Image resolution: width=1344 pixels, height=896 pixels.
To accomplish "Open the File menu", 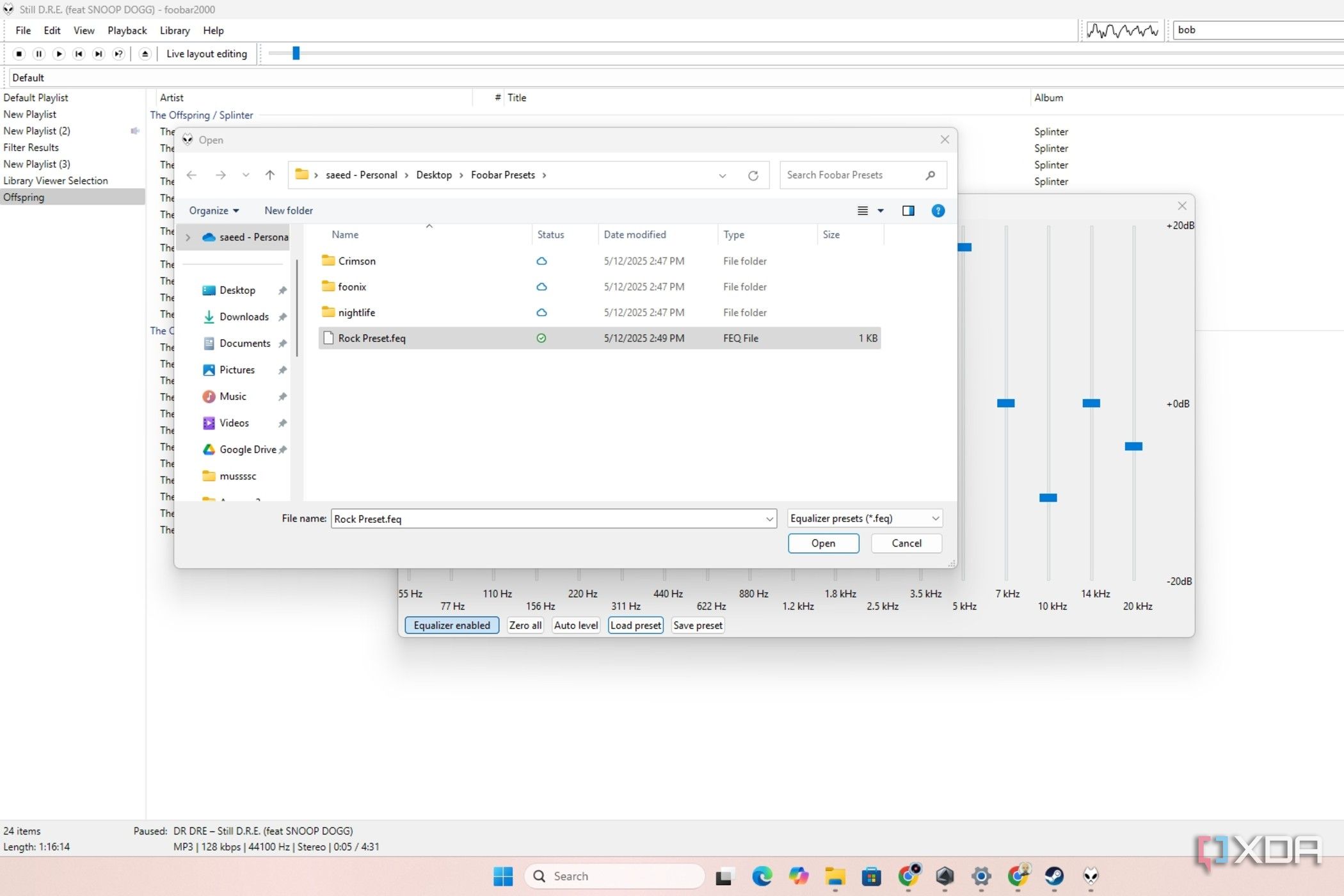I will point(23,31).
